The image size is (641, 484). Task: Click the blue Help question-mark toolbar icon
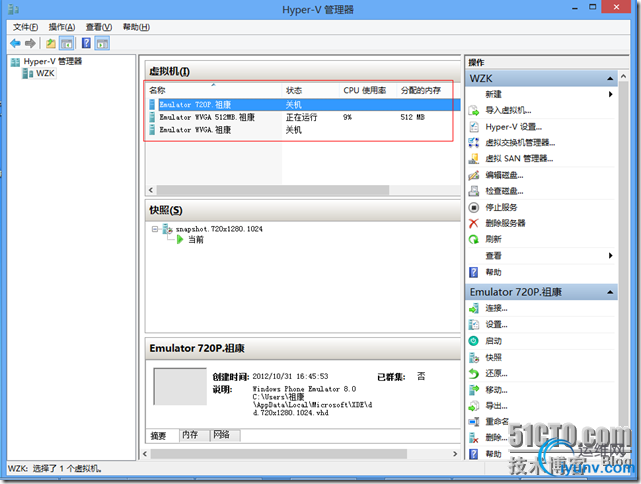[86, 43]
